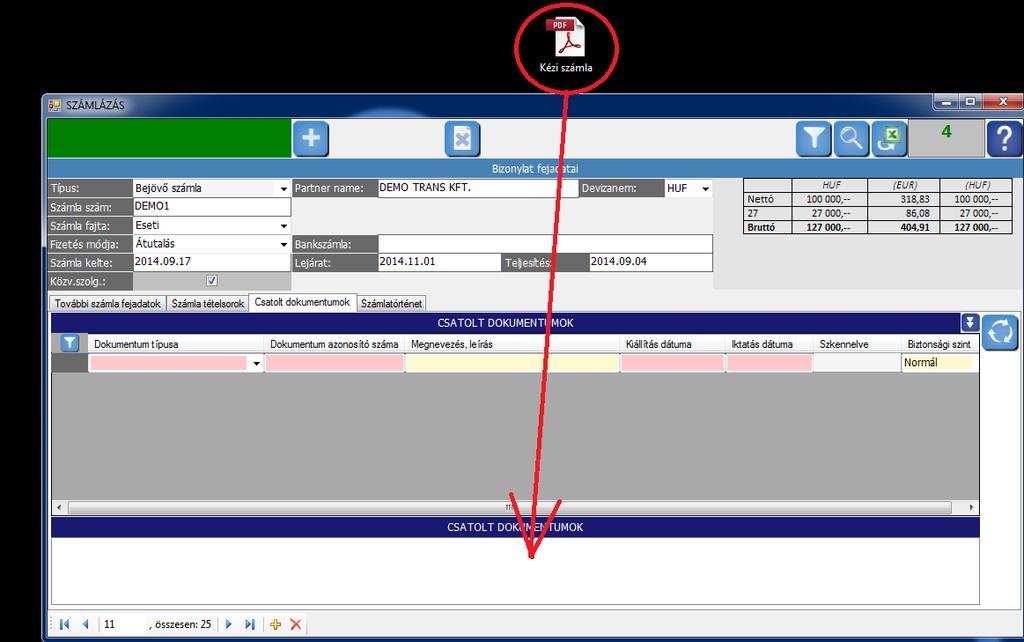Toggle the Közv.szolg. checkbox
This screenshot has height=642, width=1024.
212,281
